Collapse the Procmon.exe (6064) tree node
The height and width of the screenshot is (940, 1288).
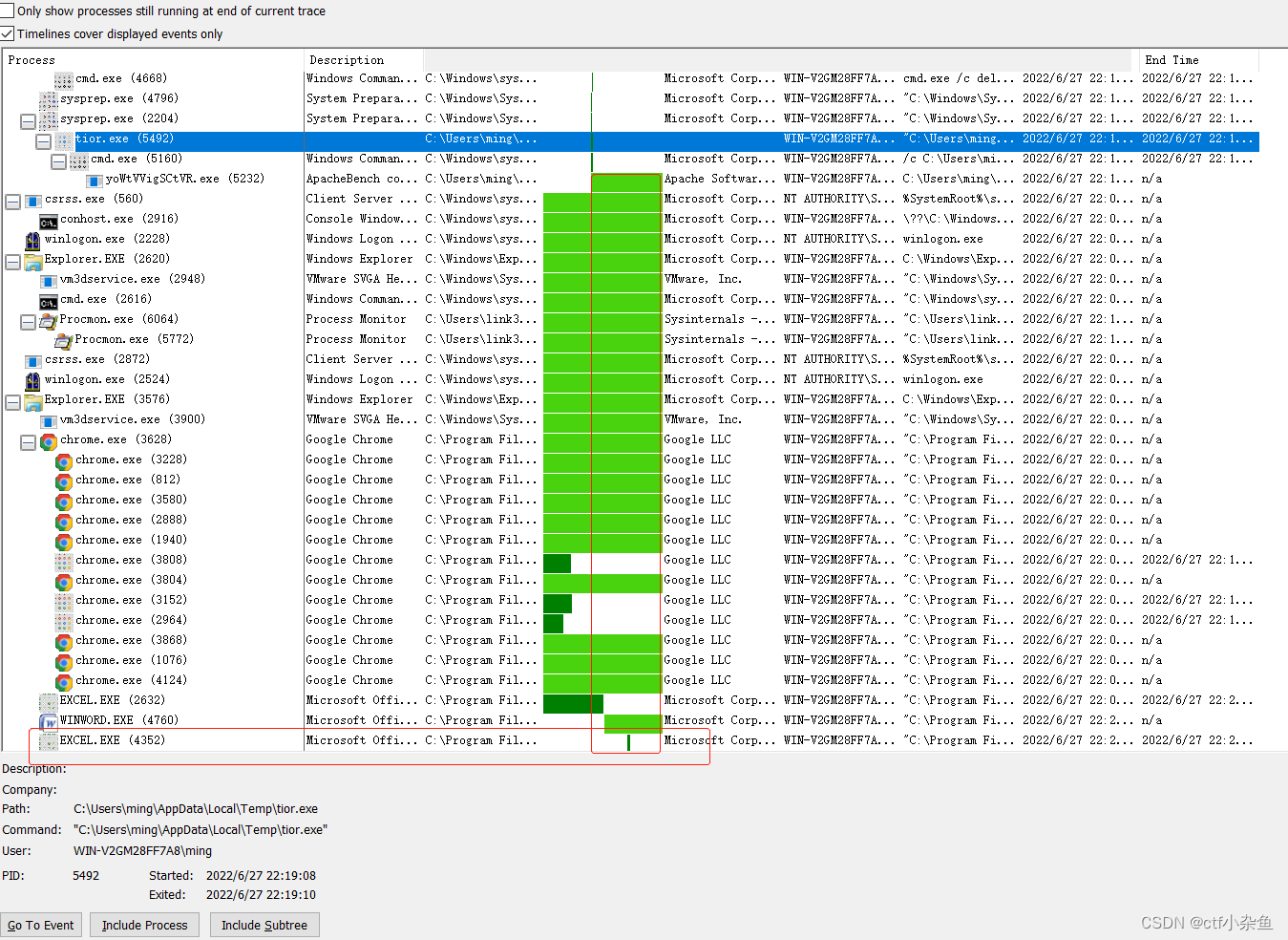click(28, 322)
